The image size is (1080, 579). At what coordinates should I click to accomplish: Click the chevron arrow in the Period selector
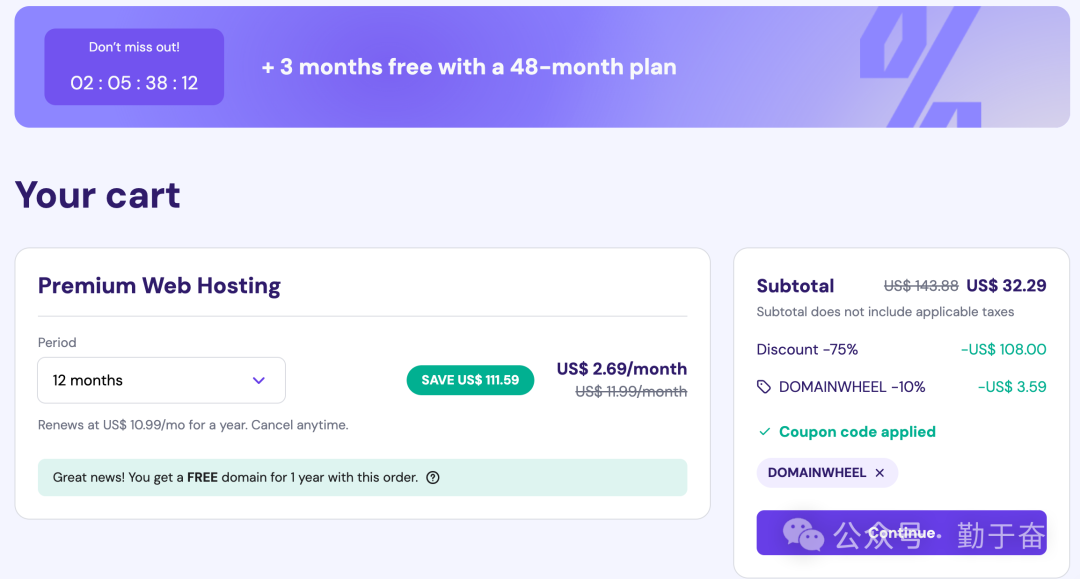pos(259,381)
